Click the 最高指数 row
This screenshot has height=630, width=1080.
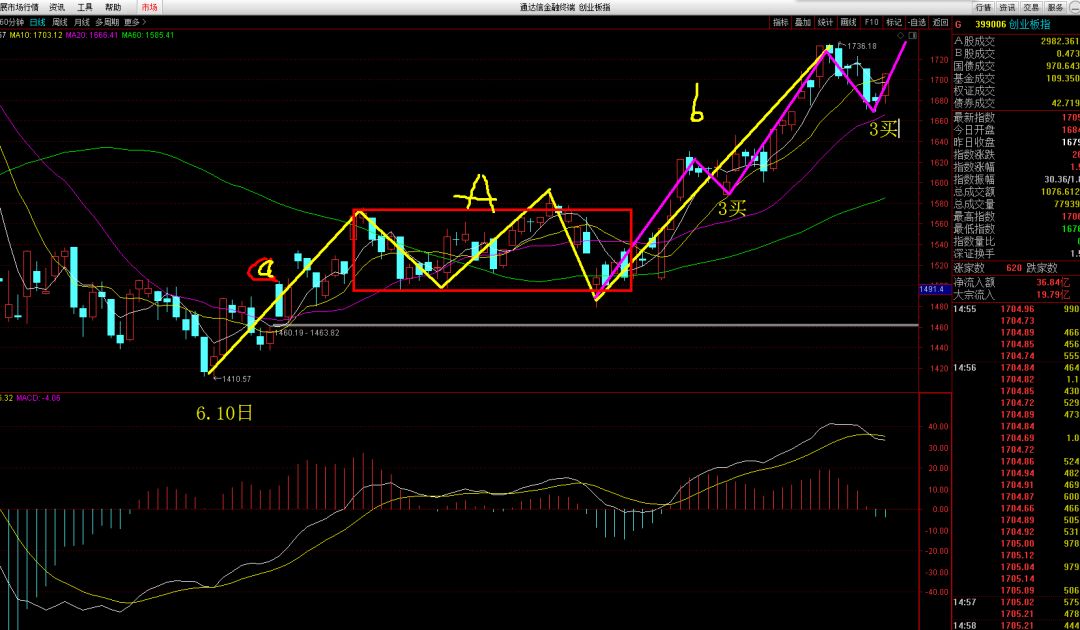click(1016, 217)
